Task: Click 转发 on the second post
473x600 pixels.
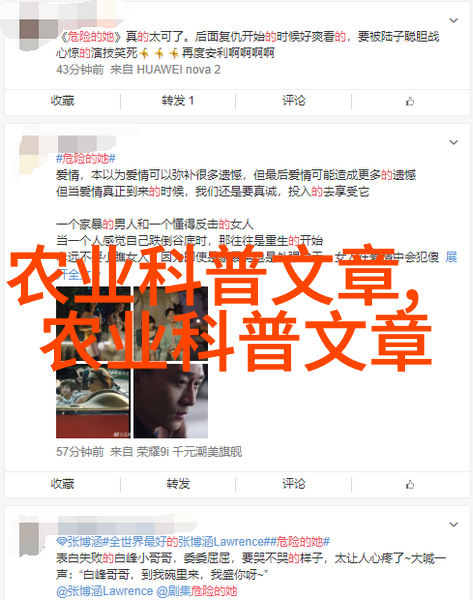Action: (178, 484)
